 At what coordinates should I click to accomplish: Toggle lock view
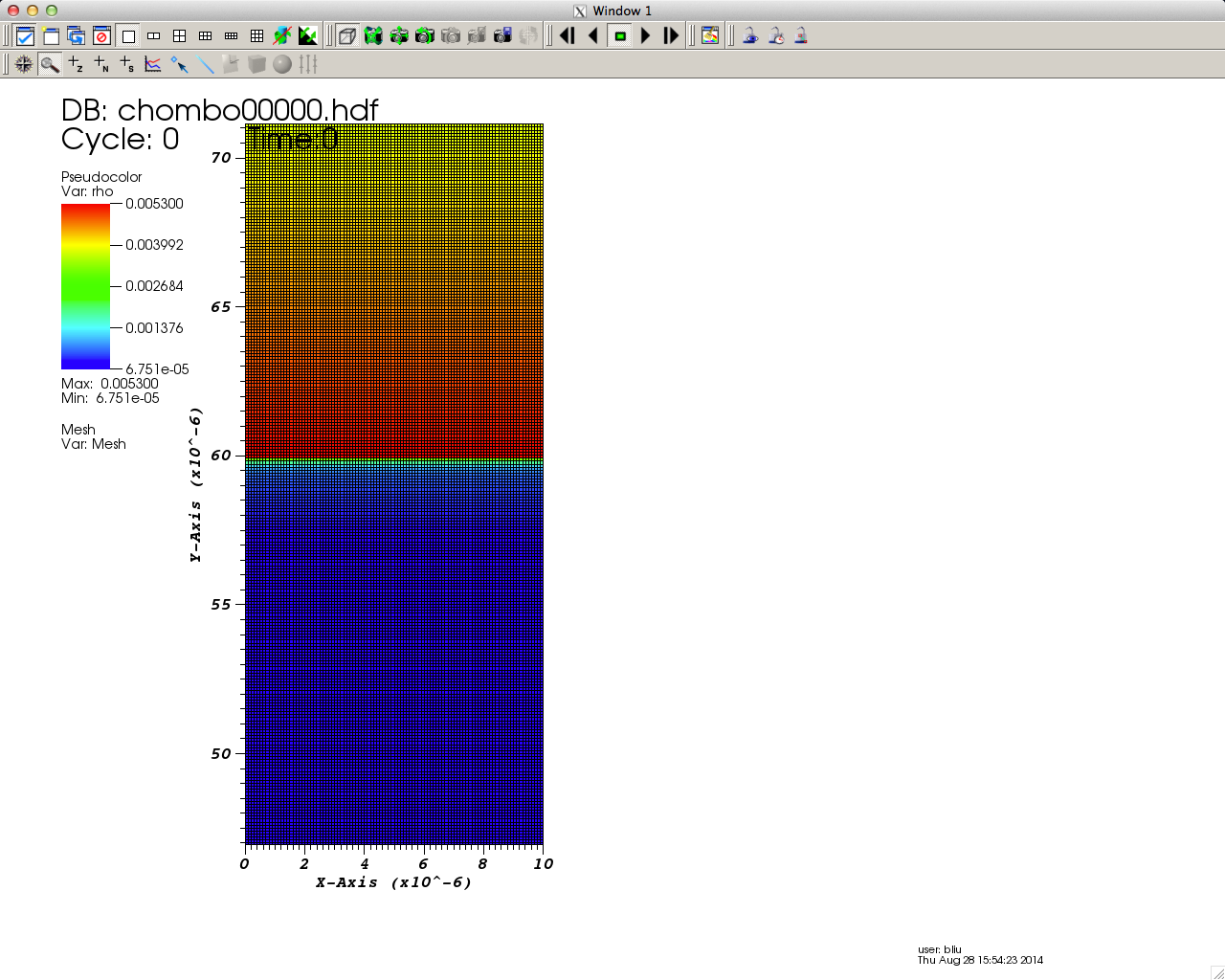(x=750, y=36)
